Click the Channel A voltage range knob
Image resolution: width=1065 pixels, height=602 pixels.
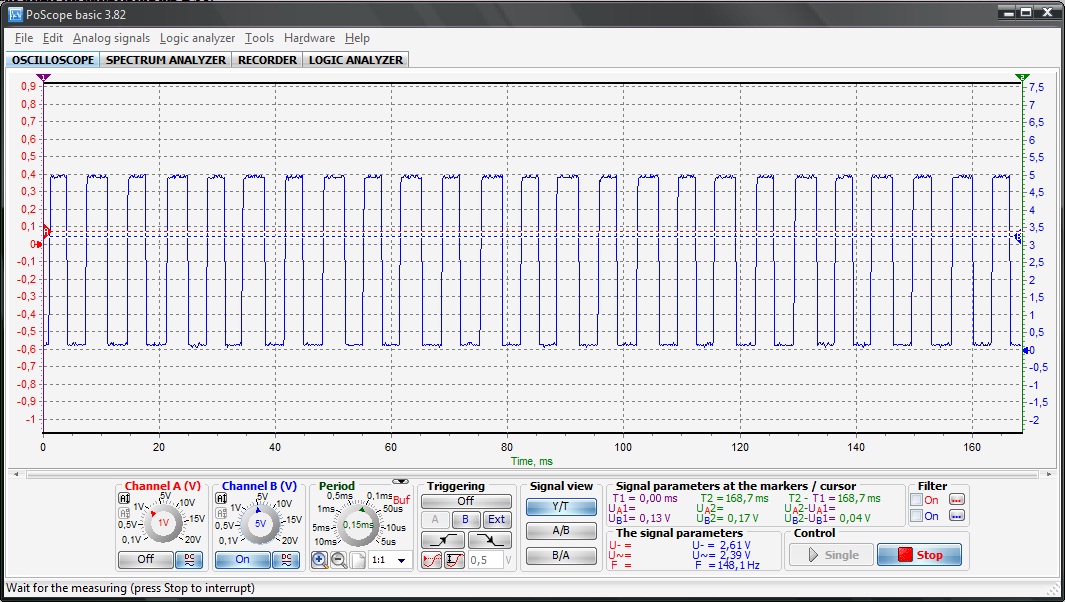[x=163, y=523]
